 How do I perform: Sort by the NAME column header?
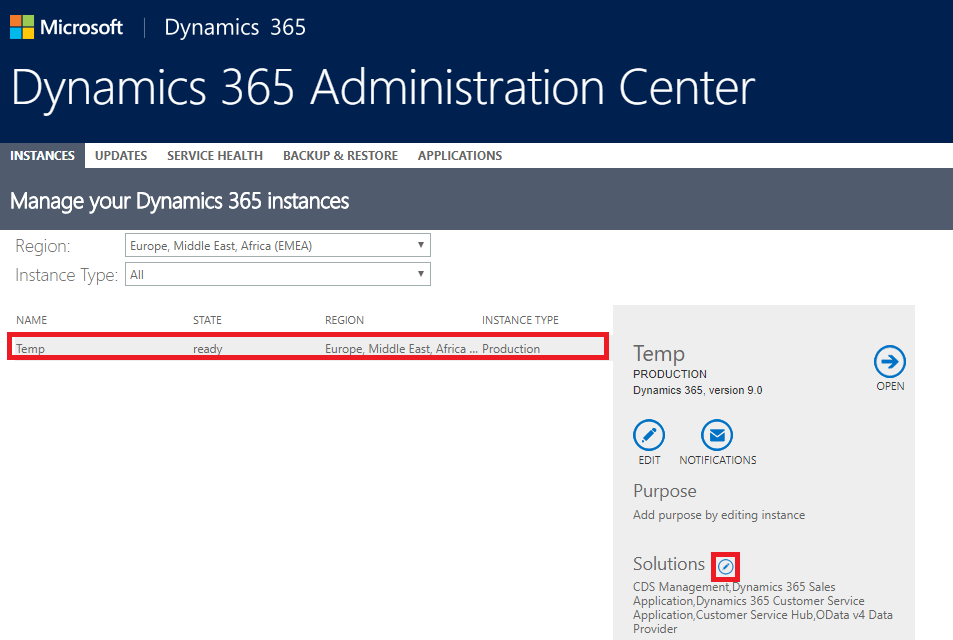pyautogui.click(x=32, y=320)
